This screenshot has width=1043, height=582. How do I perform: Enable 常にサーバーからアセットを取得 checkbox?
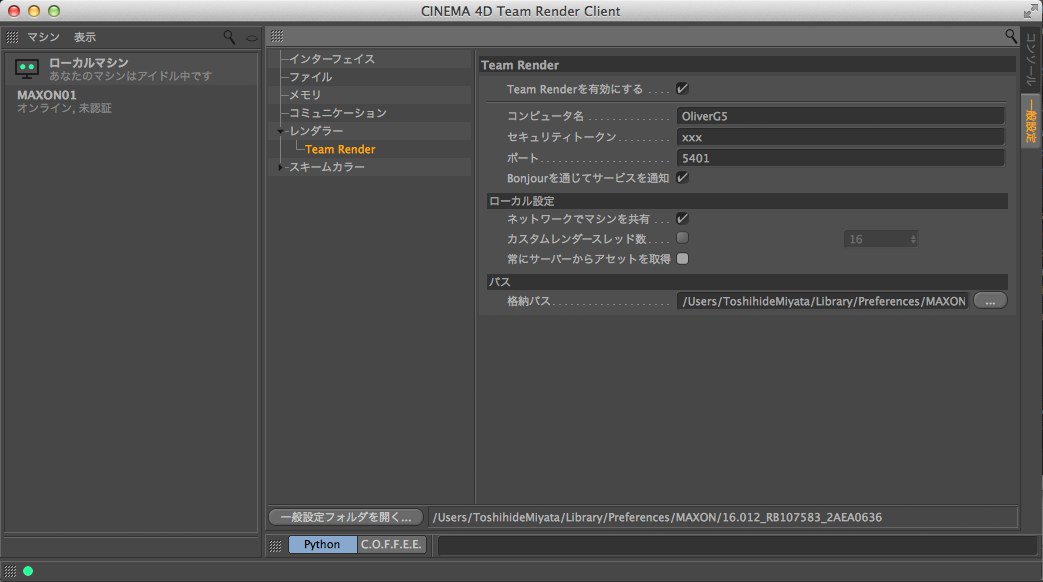(x=682, y=259)
